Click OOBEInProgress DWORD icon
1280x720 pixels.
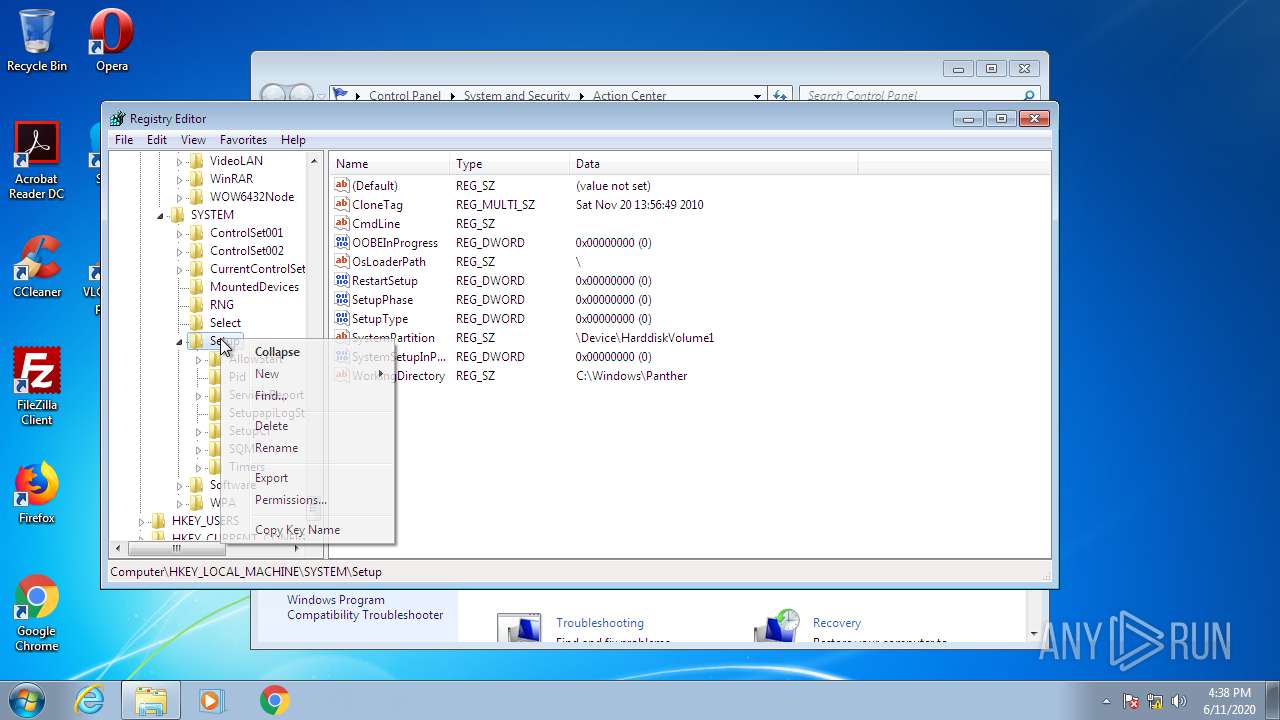(x=342, y=242)
